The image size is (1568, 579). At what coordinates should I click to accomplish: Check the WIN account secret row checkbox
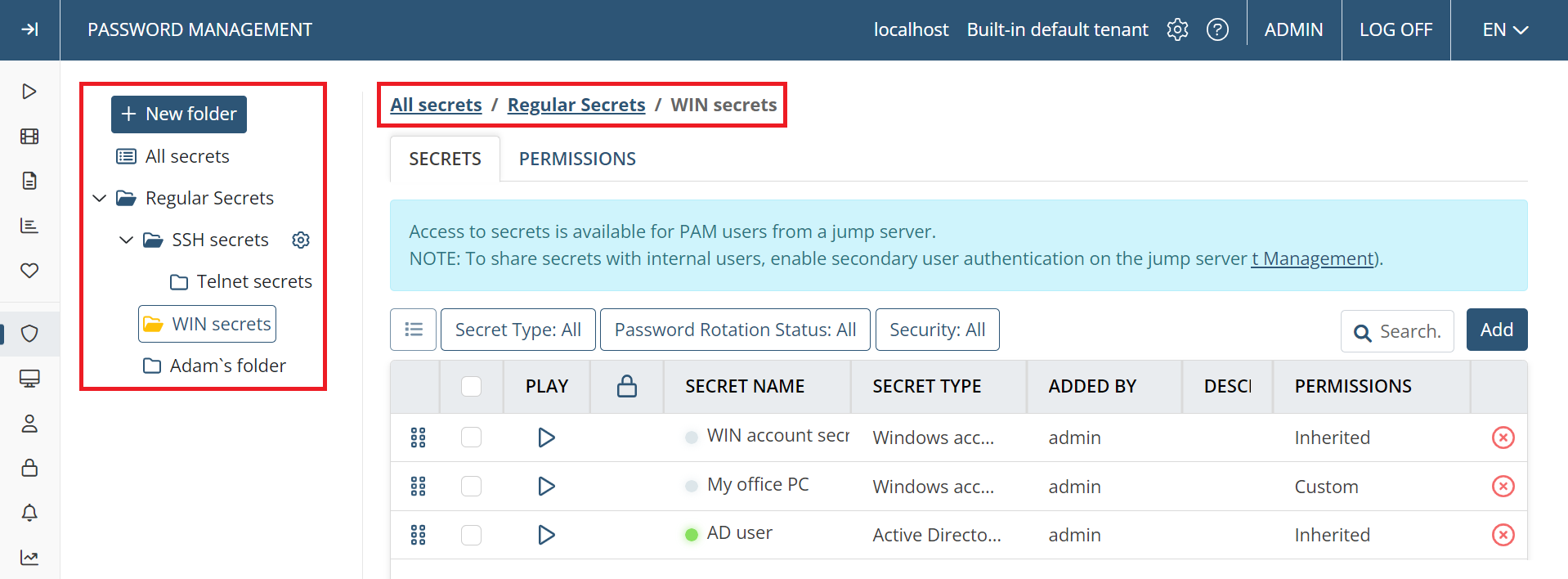pos(471,438)
